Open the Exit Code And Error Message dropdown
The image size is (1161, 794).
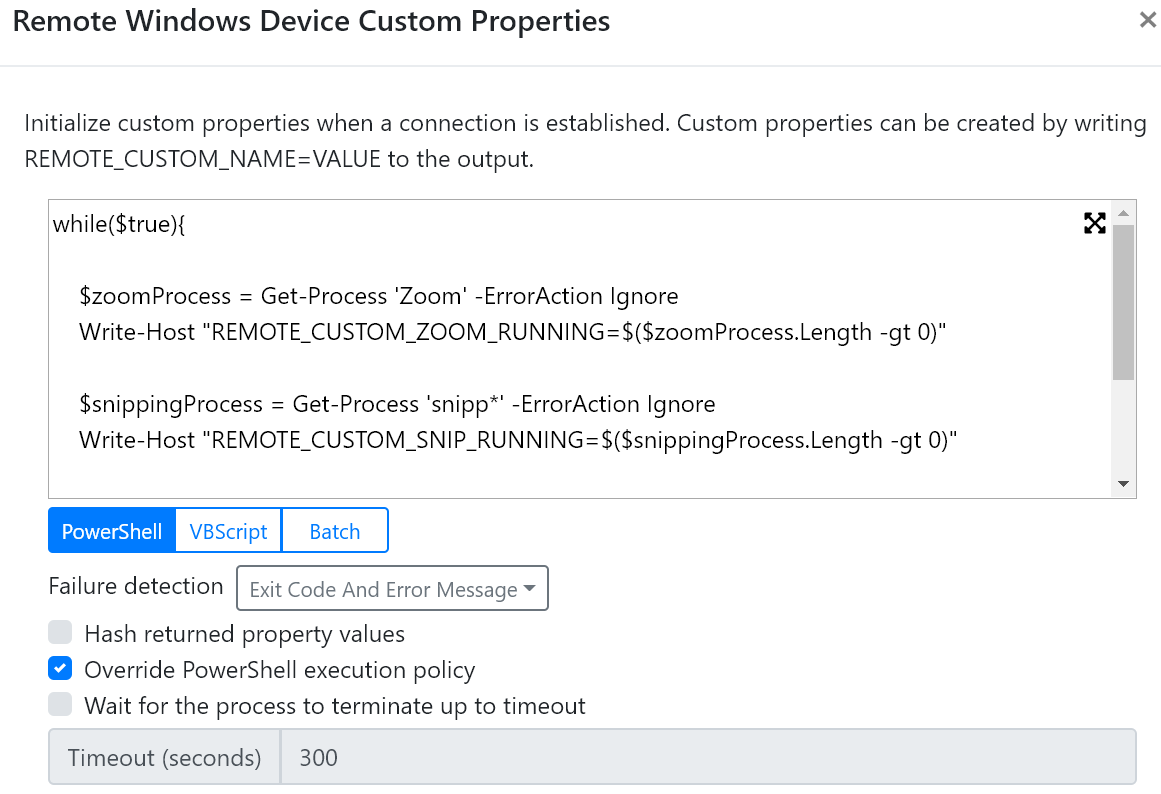click(x=392, y=588)
